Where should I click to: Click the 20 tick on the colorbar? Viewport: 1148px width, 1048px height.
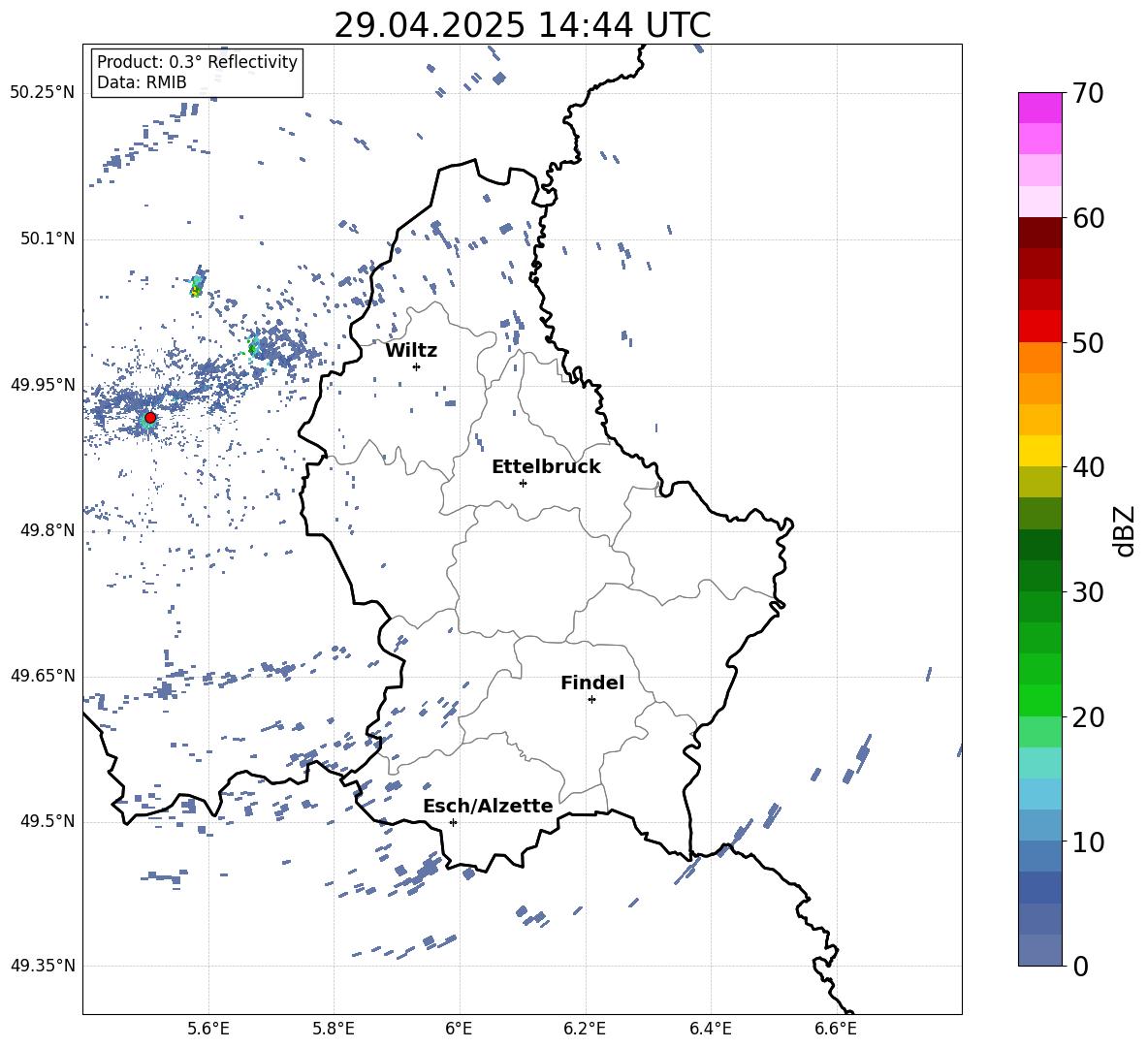click(x=1089, y=717)
